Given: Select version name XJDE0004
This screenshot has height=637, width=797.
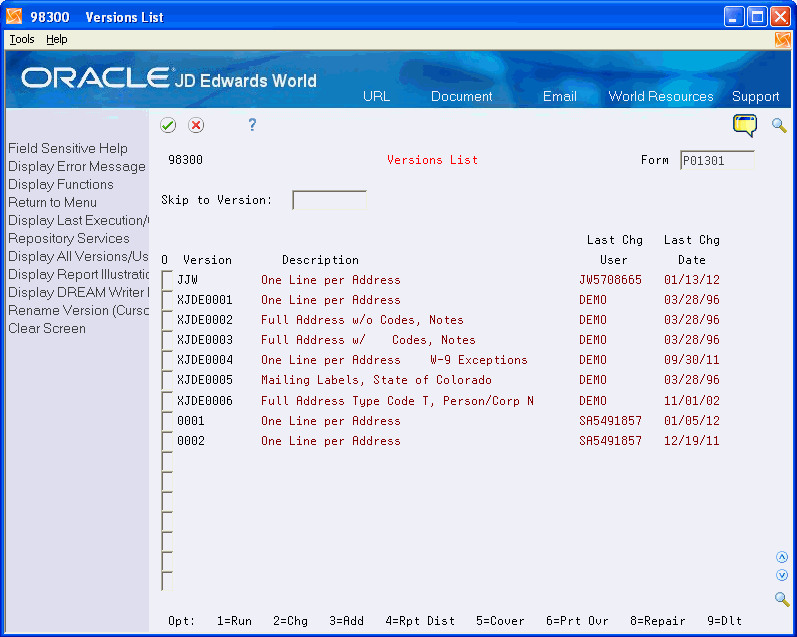Looking at the screenshot, I should 205,360.
